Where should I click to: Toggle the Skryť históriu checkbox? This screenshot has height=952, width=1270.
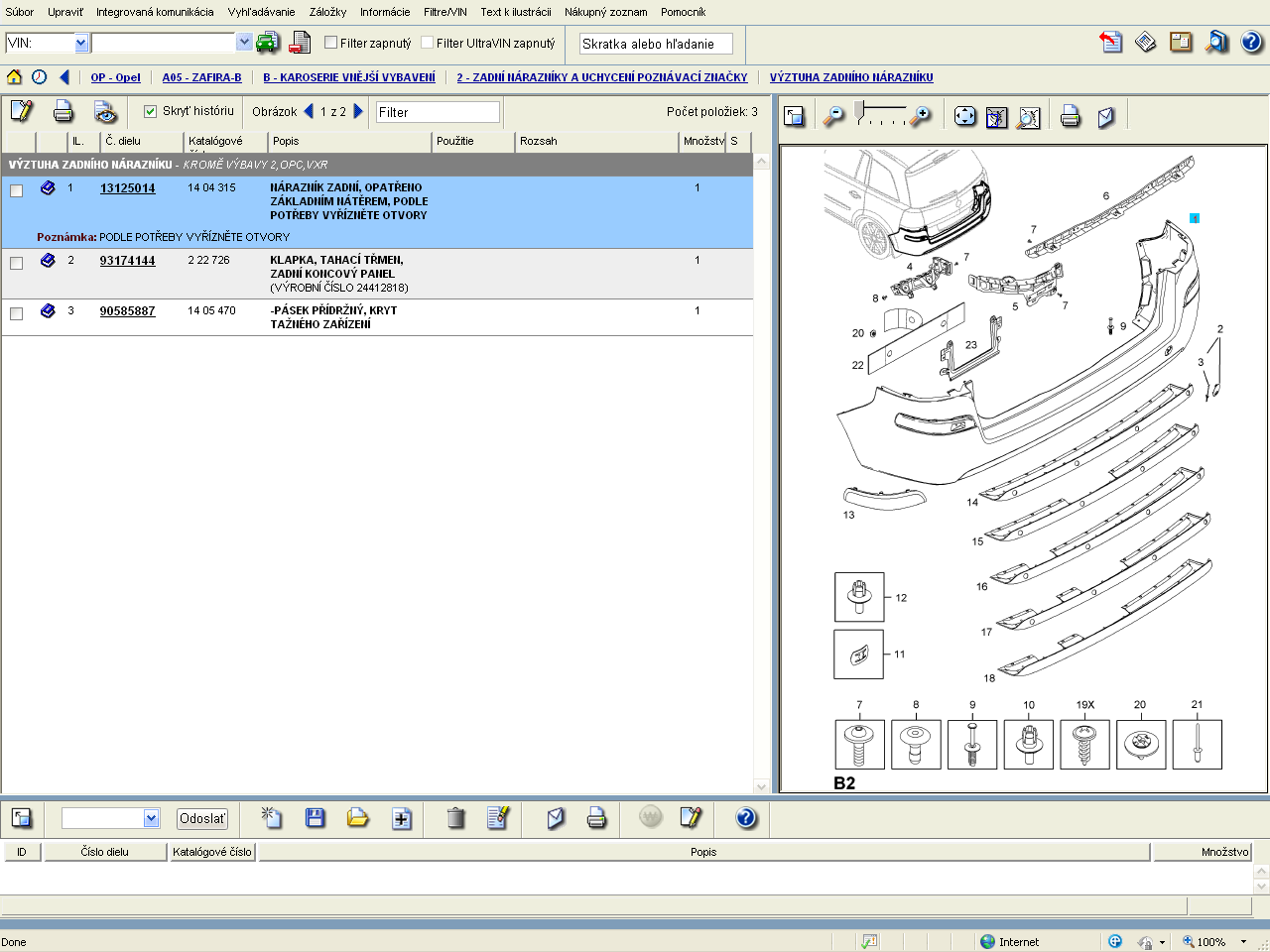[x=151, y=111]
